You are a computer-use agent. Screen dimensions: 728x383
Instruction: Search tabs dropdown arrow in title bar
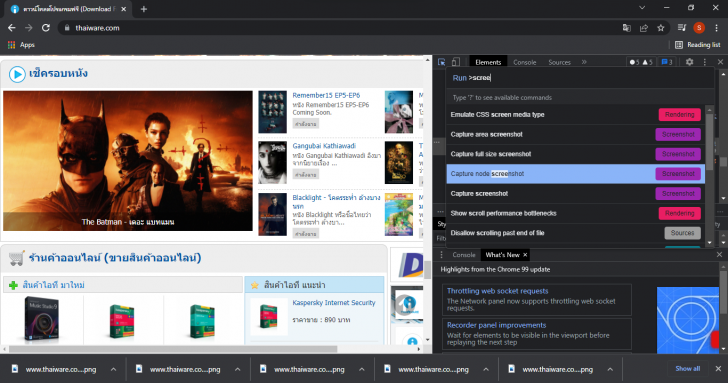642,8
